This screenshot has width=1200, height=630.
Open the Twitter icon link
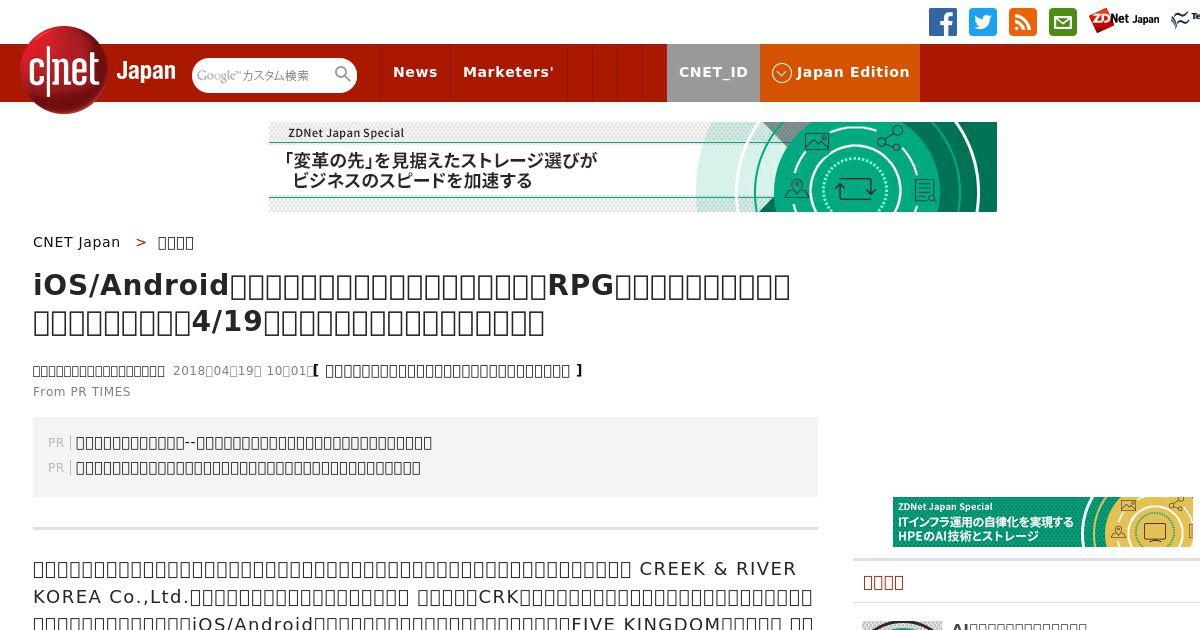[x=983, y=22]
